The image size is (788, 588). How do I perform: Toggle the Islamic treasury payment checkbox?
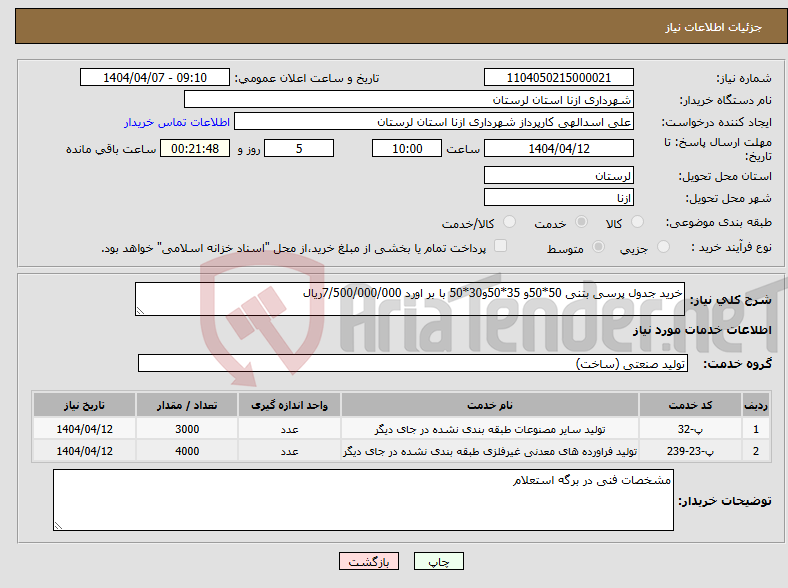500,246
